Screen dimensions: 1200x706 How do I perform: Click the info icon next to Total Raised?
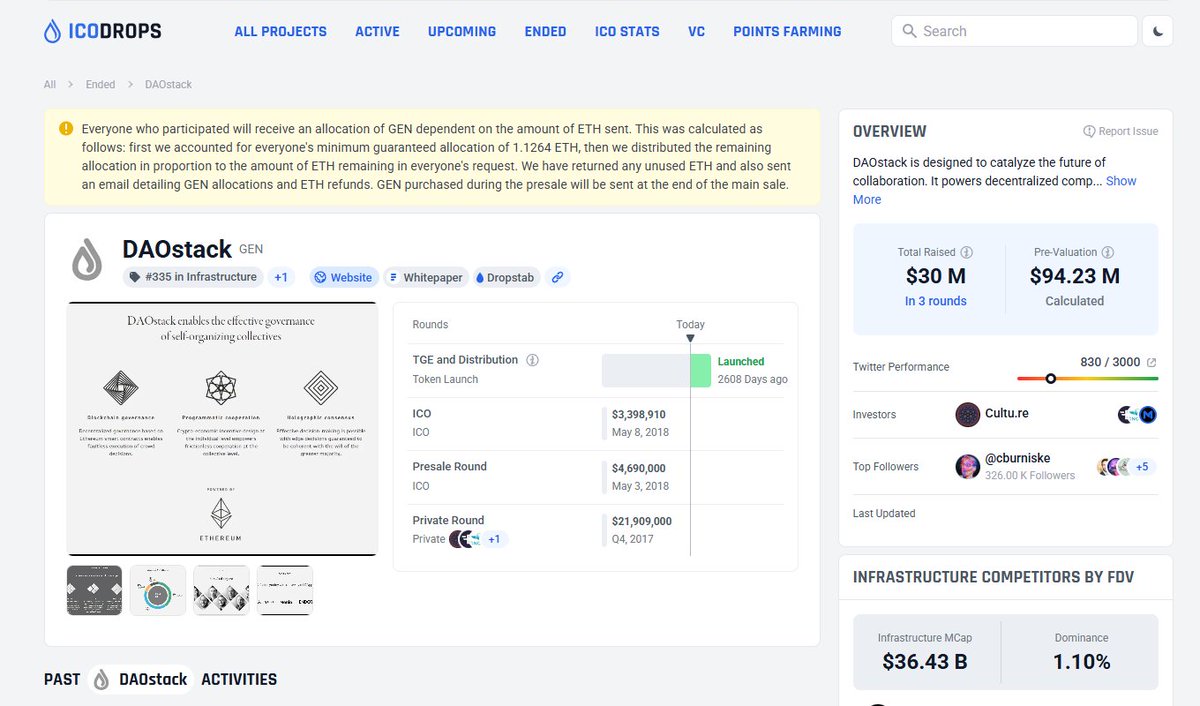coord(967,253)
